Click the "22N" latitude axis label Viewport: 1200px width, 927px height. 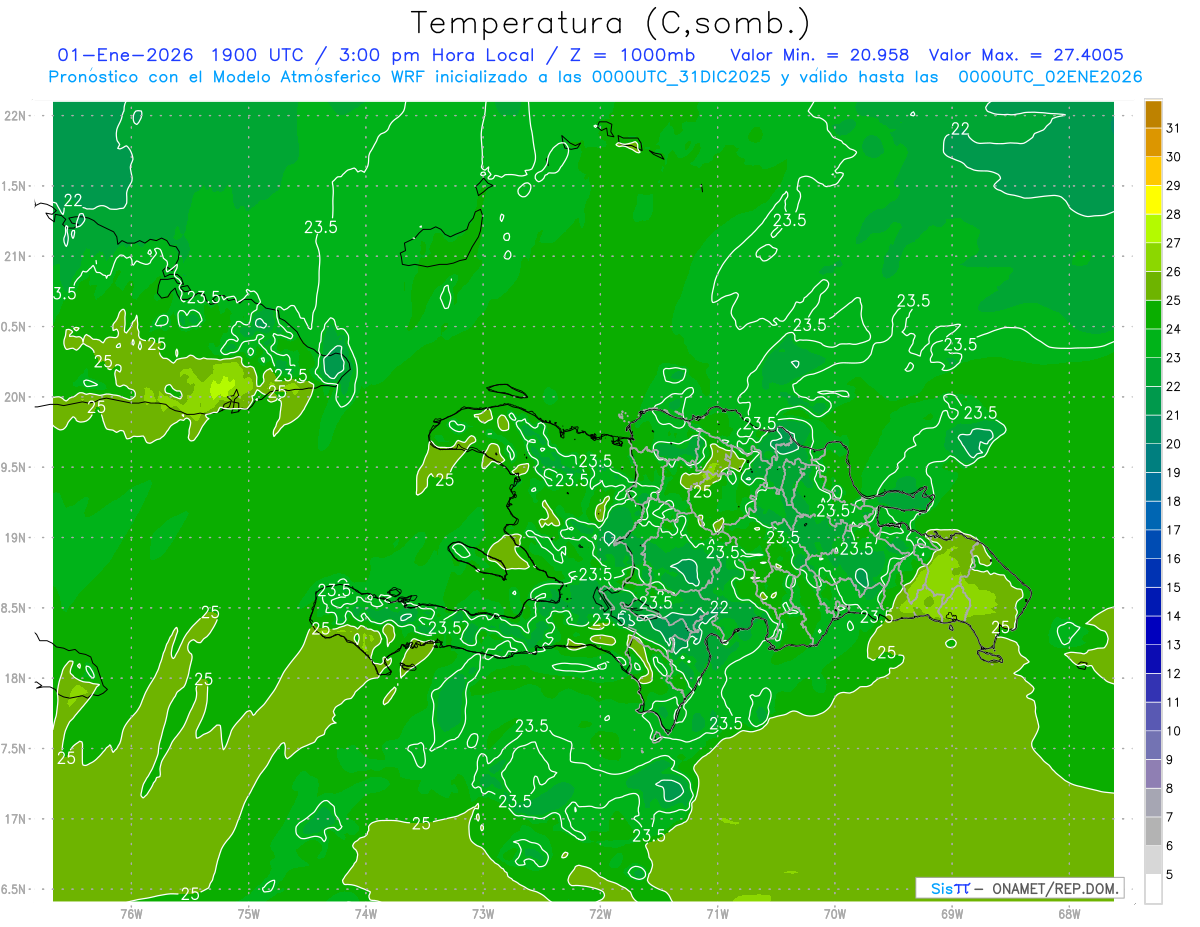point(16,116)
